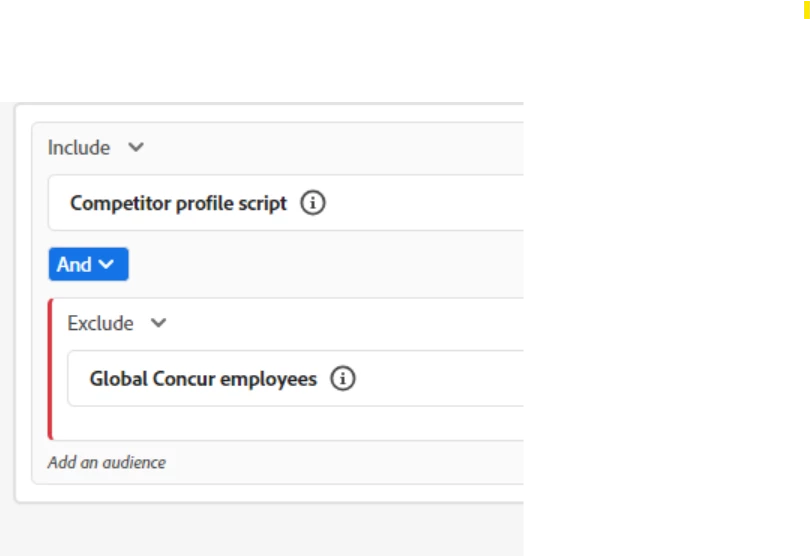
Task: Click the Exclude label text
Action: coord(100,323)
